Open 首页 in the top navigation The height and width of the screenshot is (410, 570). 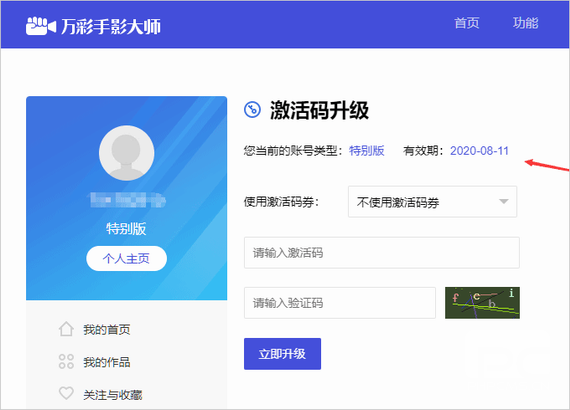(x=467, y=23)
